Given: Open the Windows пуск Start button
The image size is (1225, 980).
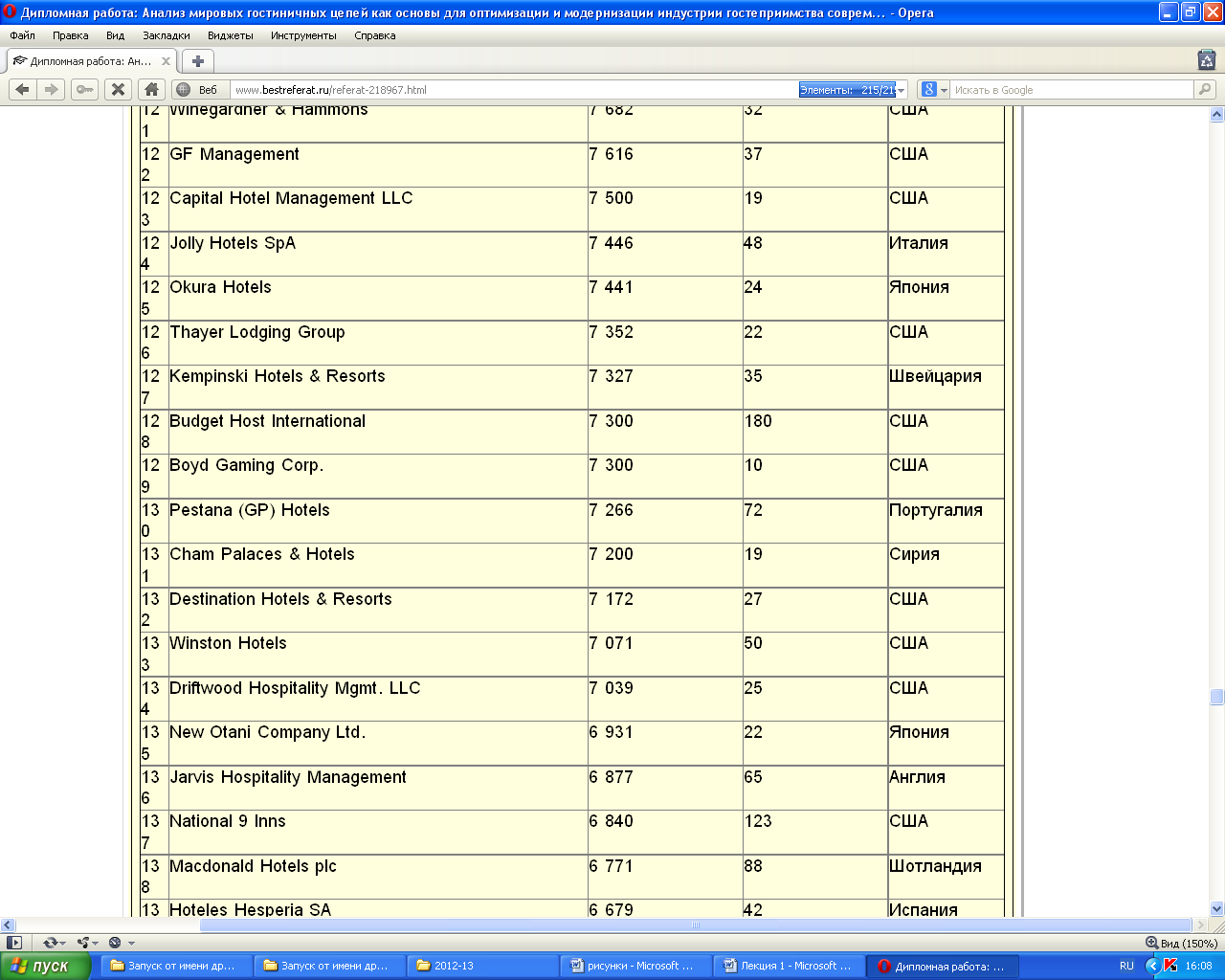Looking at the screenshot, I should tap(46, 966).
